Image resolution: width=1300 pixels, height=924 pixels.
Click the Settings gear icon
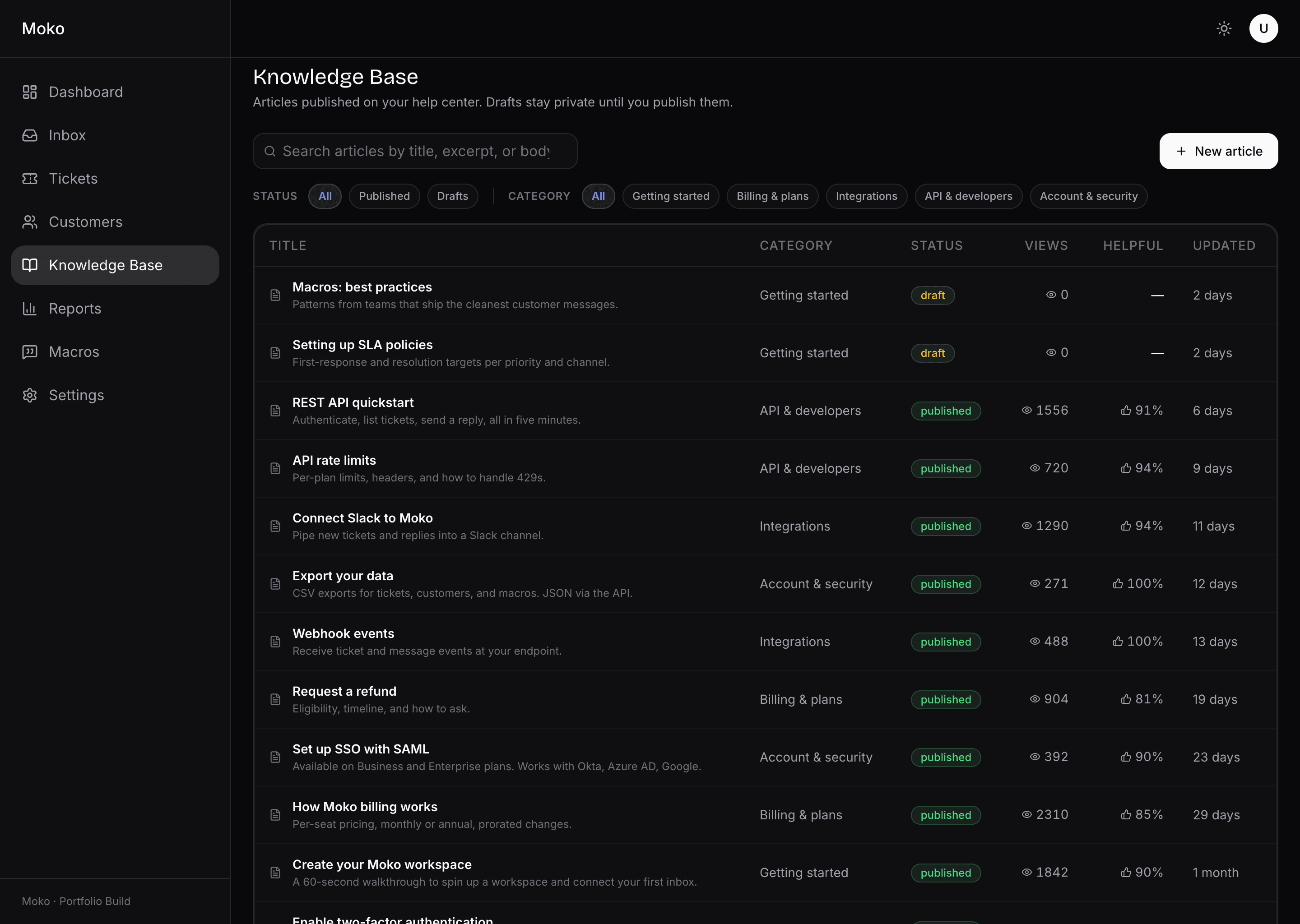pyautogui.click(x=30, y=395)
